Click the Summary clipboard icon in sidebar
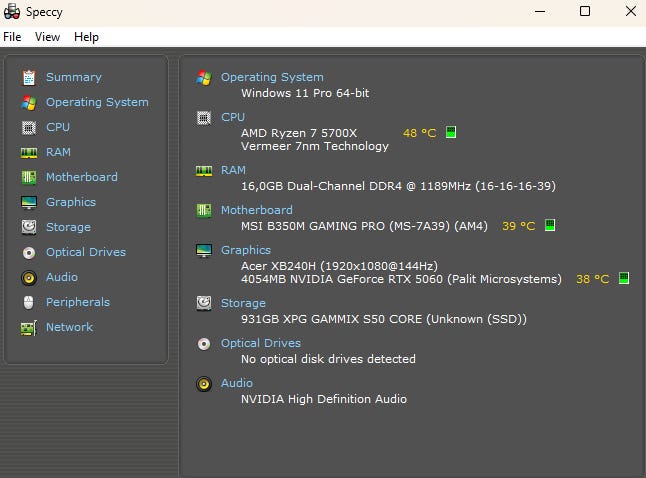 tap(28, 77)
